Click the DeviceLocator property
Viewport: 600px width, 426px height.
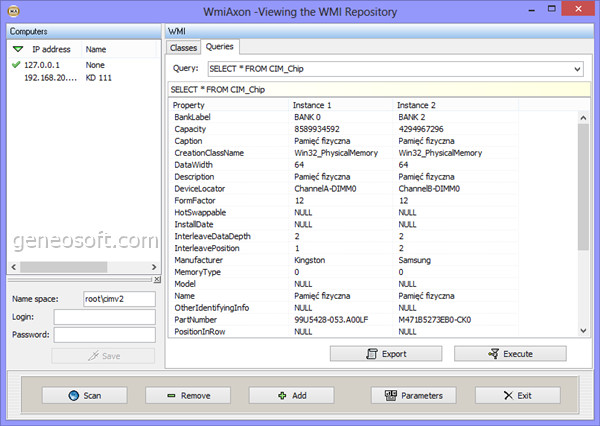pyautogui.click(x=199, y=188)
